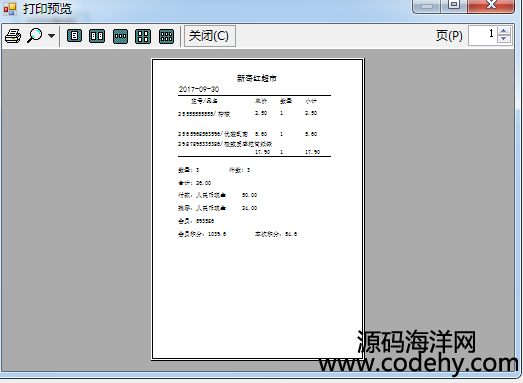This screenshot has height=383, width=523.
Task: Click the 关闭(C) button
Action: tap(210, 36)
